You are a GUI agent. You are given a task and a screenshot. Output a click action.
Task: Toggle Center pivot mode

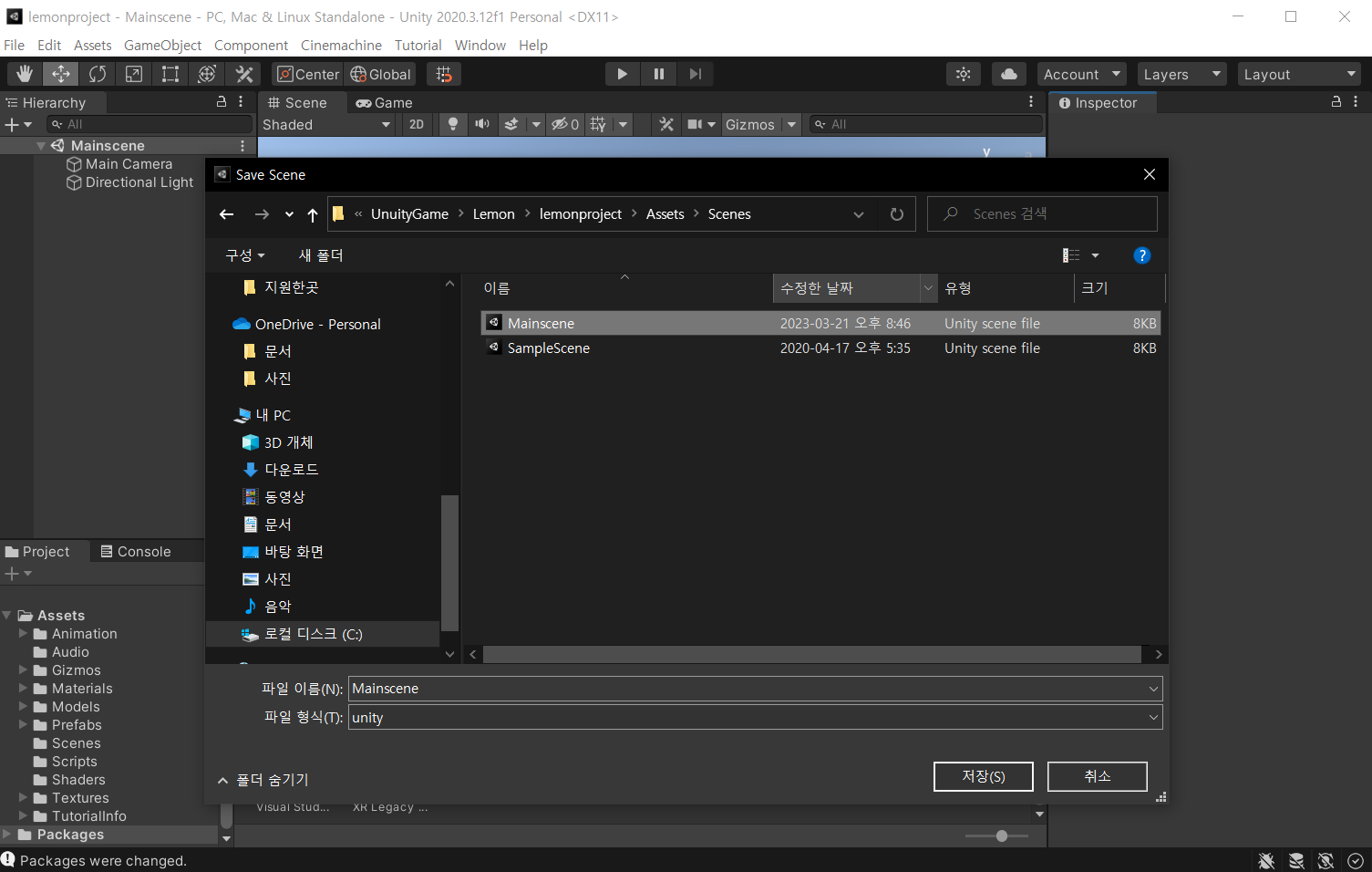308,74
